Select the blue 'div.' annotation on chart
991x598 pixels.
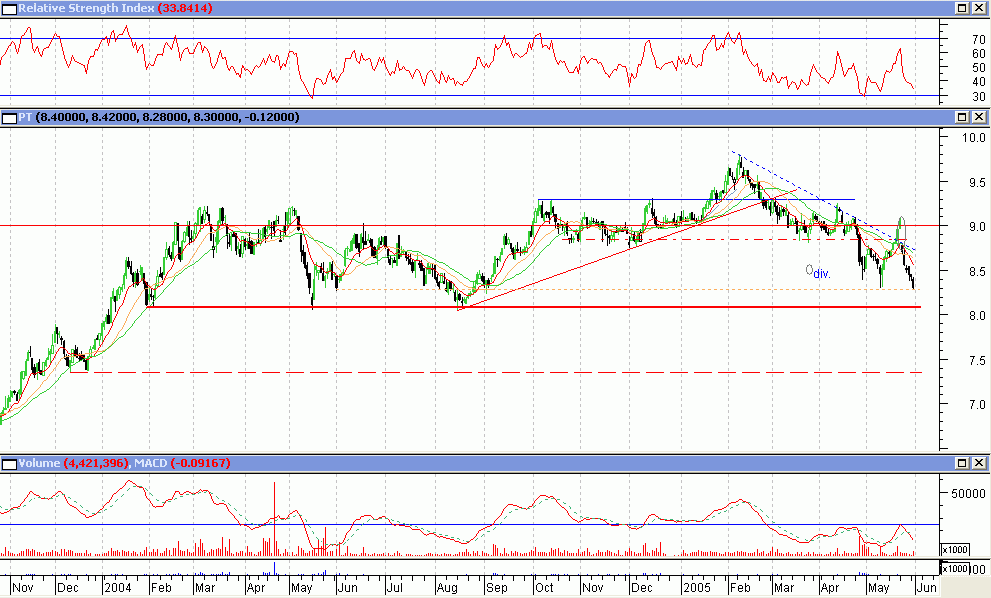[822, 274]
